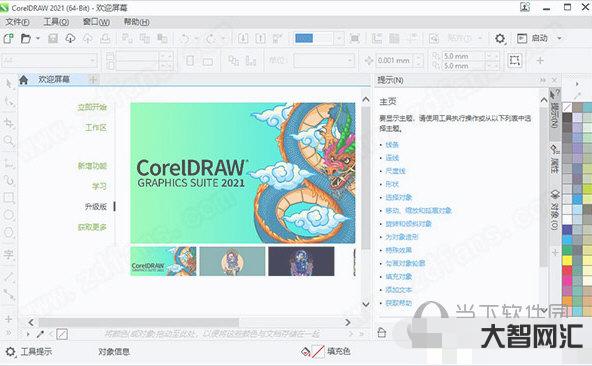Click the dragon CorelDRAW thumbnail
The width and height of the screenshot is (592, 366).
163,261
